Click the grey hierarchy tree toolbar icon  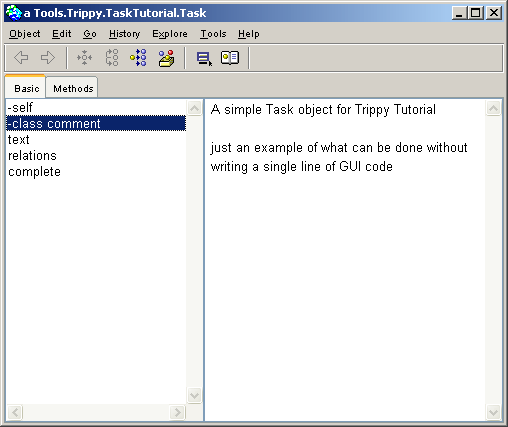(x=112, y=57)
